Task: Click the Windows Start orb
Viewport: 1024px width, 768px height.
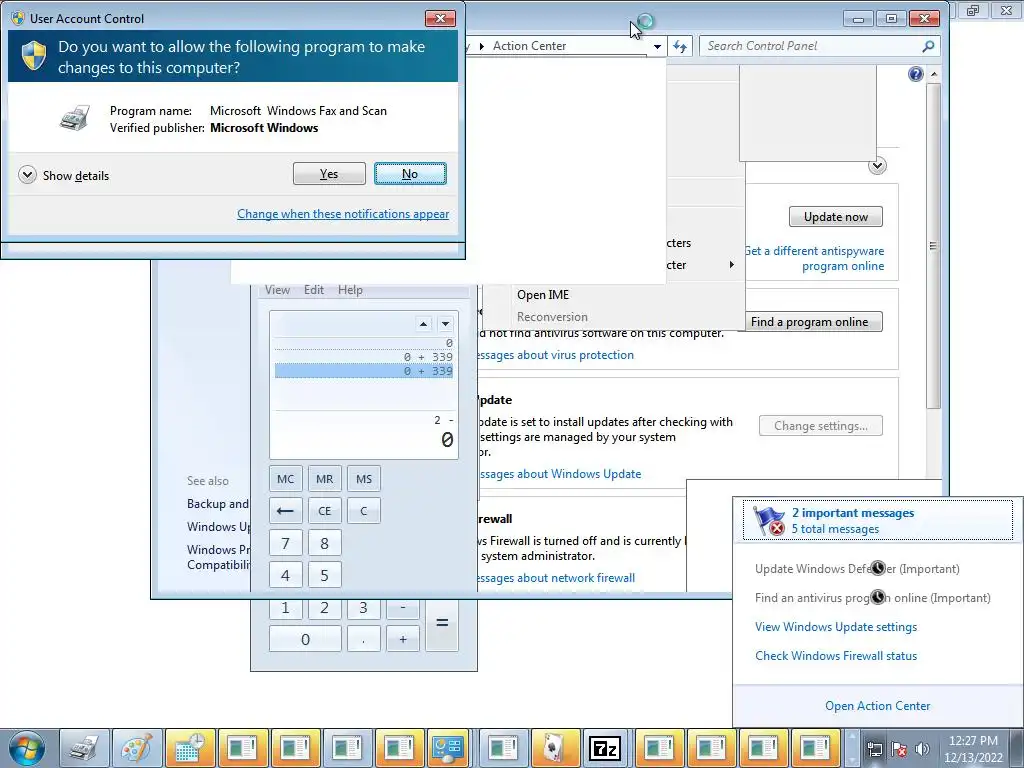Action: 27,748
